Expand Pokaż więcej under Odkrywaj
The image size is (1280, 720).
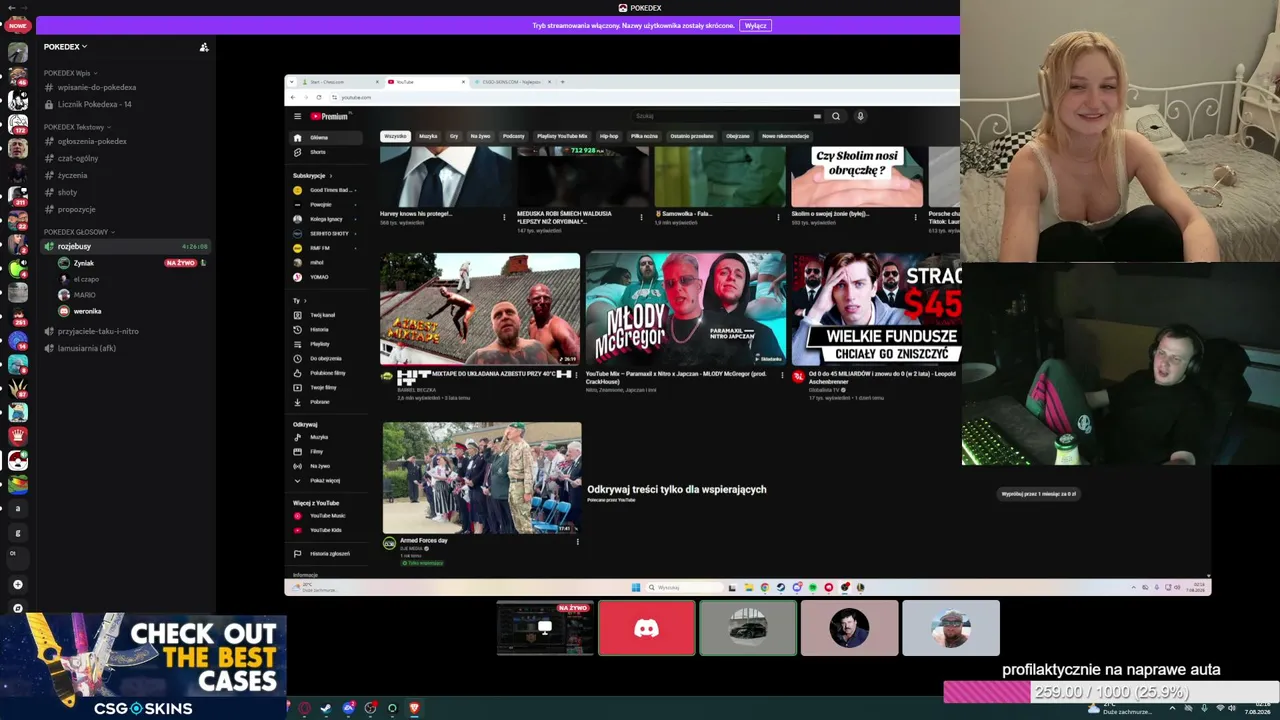pyautogui.click(x=326, y=480)
